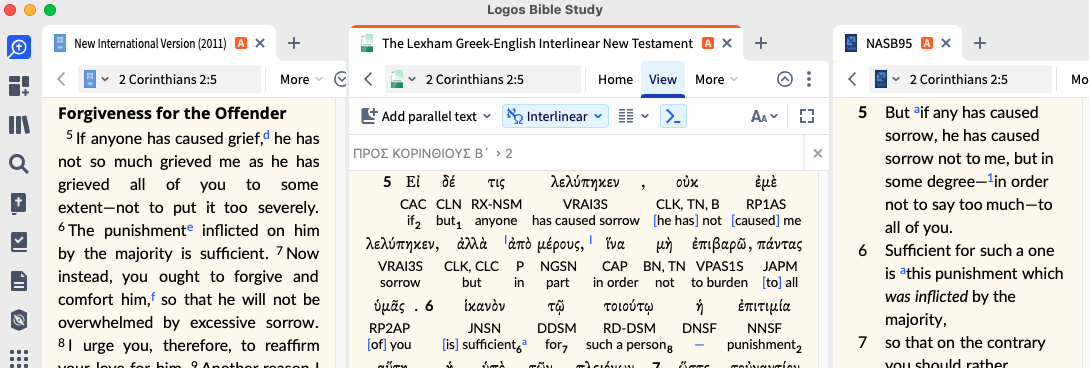This screenshot has height=368, width=1089.
Task: Go back in the NIV panel
Action: (61, 79)
